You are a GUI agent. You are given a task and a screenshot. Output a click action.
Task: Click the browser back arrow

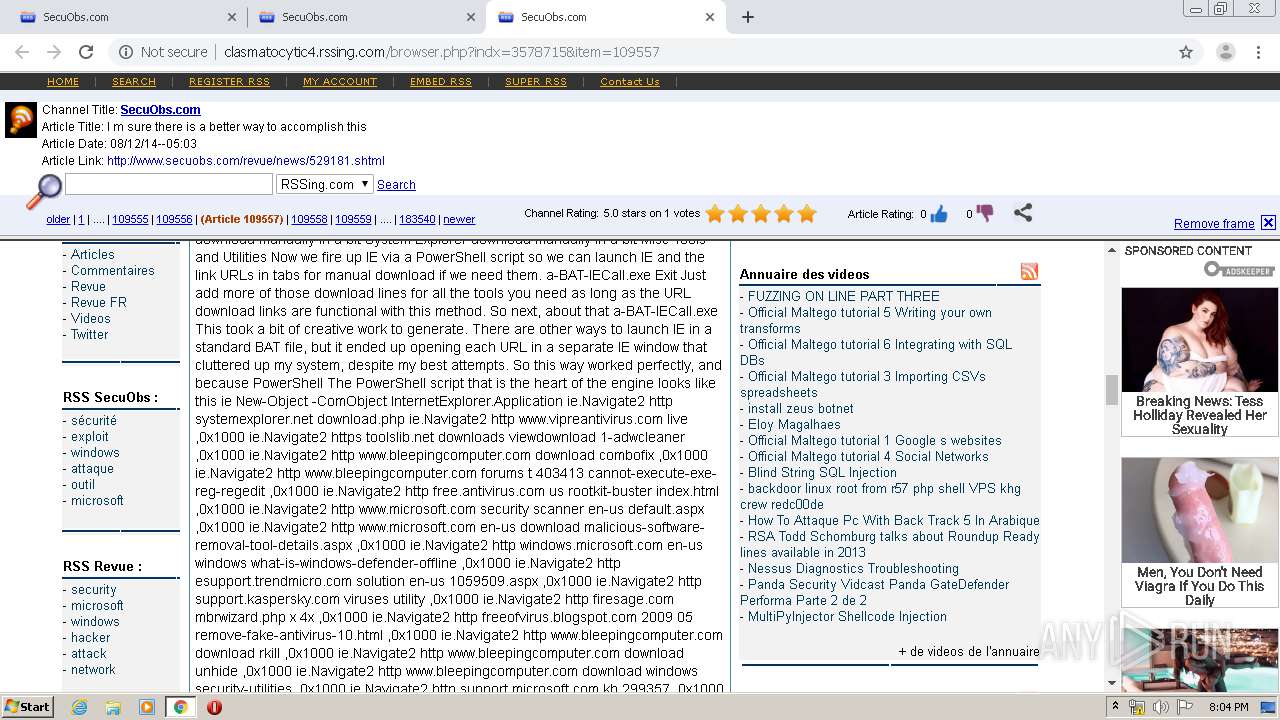22,52
